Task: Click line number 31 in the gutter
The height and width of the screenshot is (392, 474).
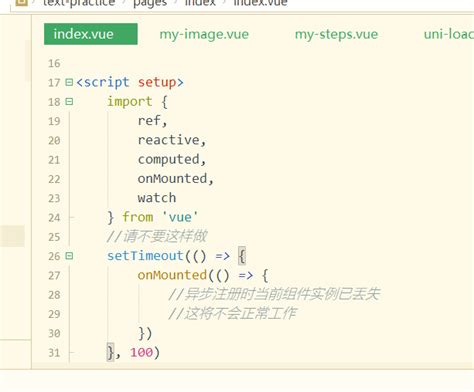Action: 54,353
